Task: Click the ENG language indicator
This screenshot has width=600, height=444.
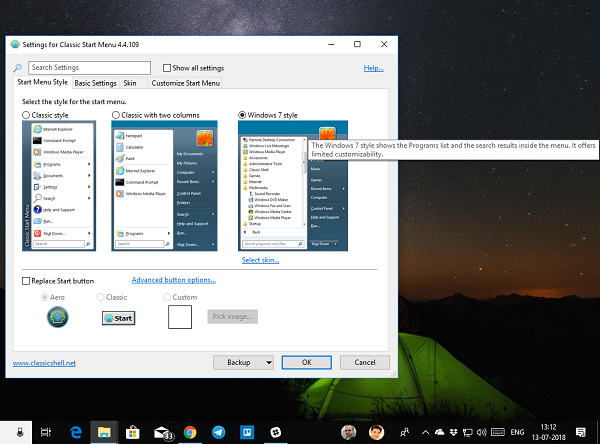Action: point(517,433)
